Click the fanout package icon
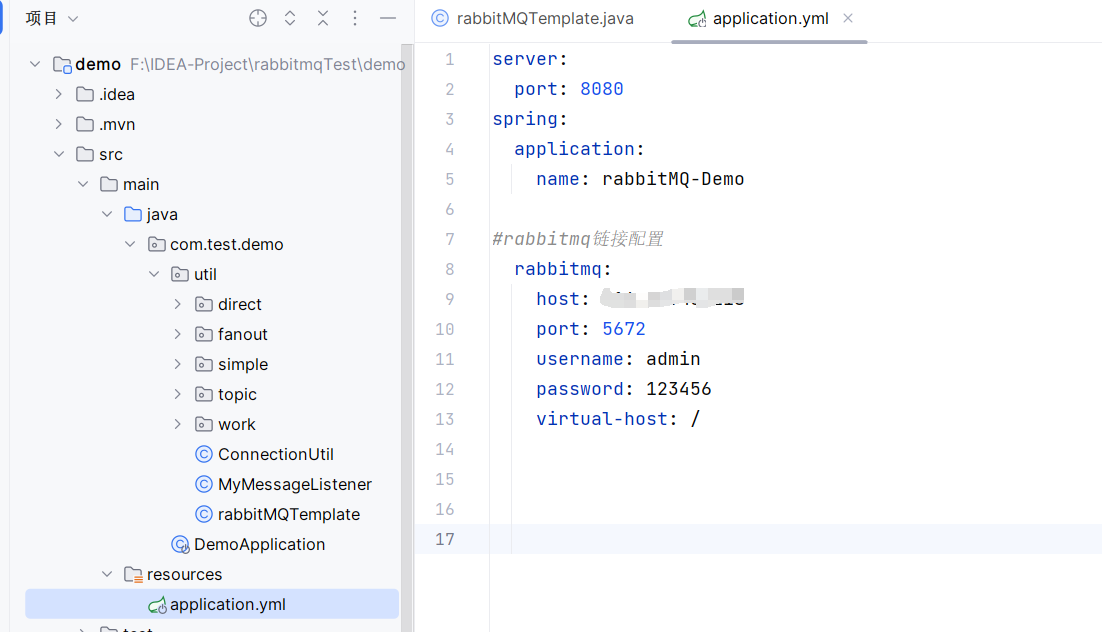 (204, 335)
